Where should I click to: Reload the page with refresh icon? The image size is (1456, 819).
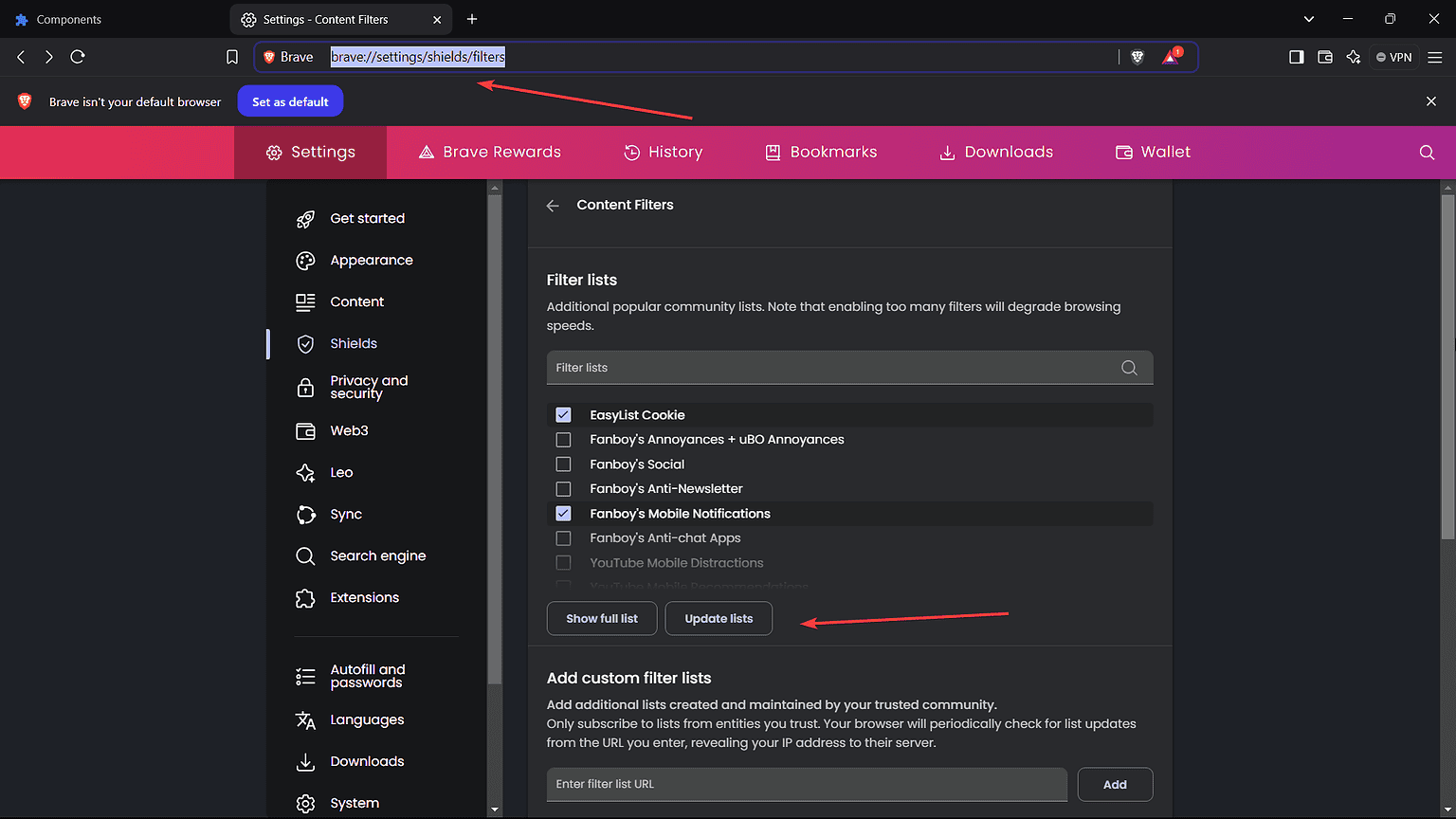[78, 56]
